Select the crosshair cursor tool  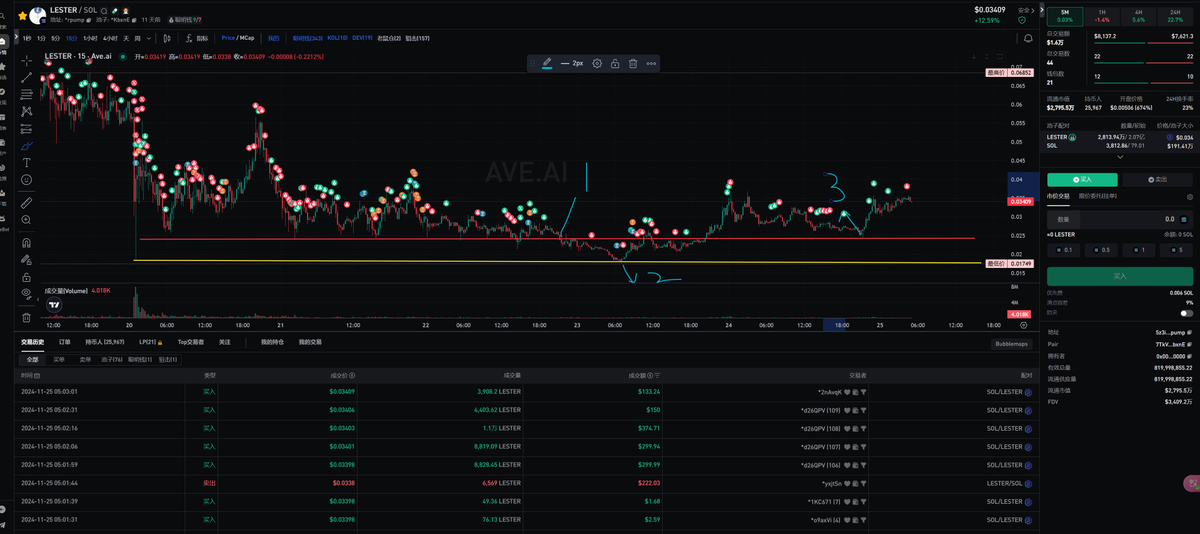(x=27, y=60)
